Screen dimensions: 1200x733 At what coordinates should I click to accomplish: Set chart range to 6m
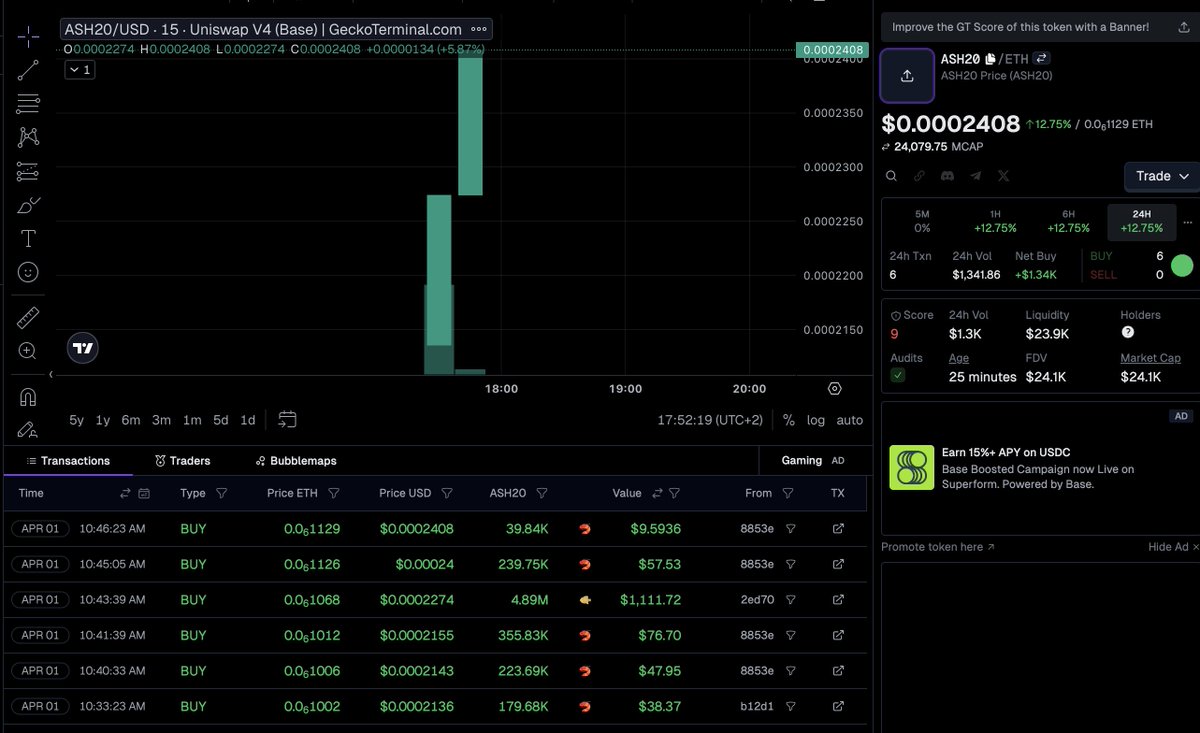[131, 420]
